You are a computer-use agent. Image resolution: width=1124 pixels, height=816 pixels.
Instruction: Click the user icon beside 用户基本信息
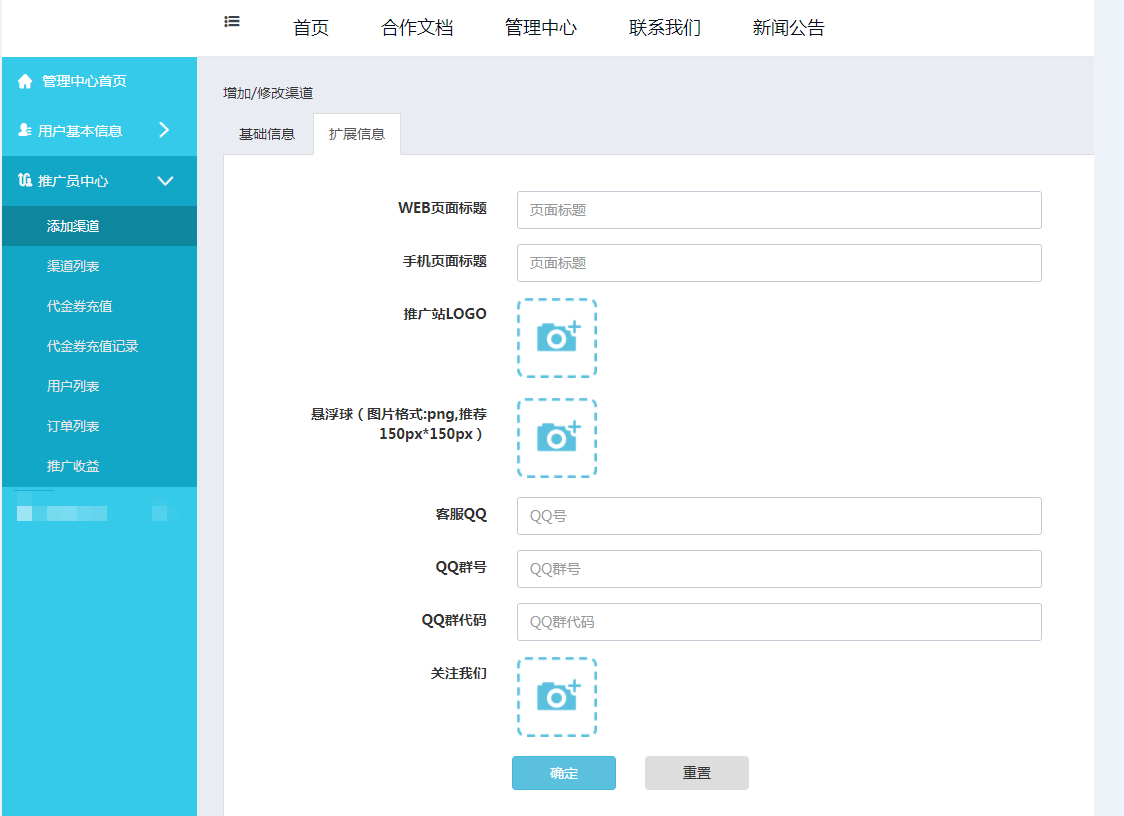click(25, 131)
